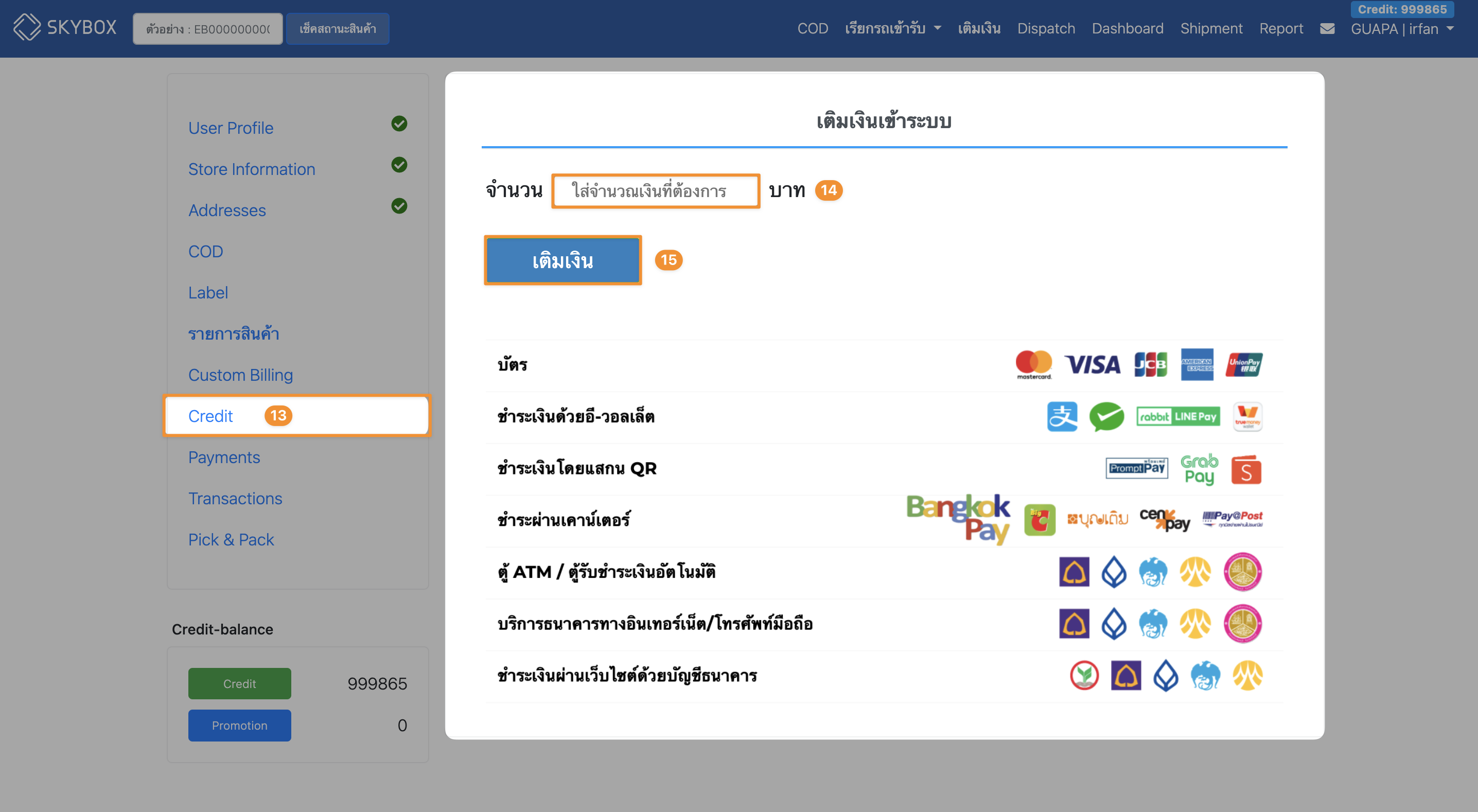This screenshot has width=1478, height=812.
Task: Click the blue เติมเงิน top-up button
Action: click(562, 260)
